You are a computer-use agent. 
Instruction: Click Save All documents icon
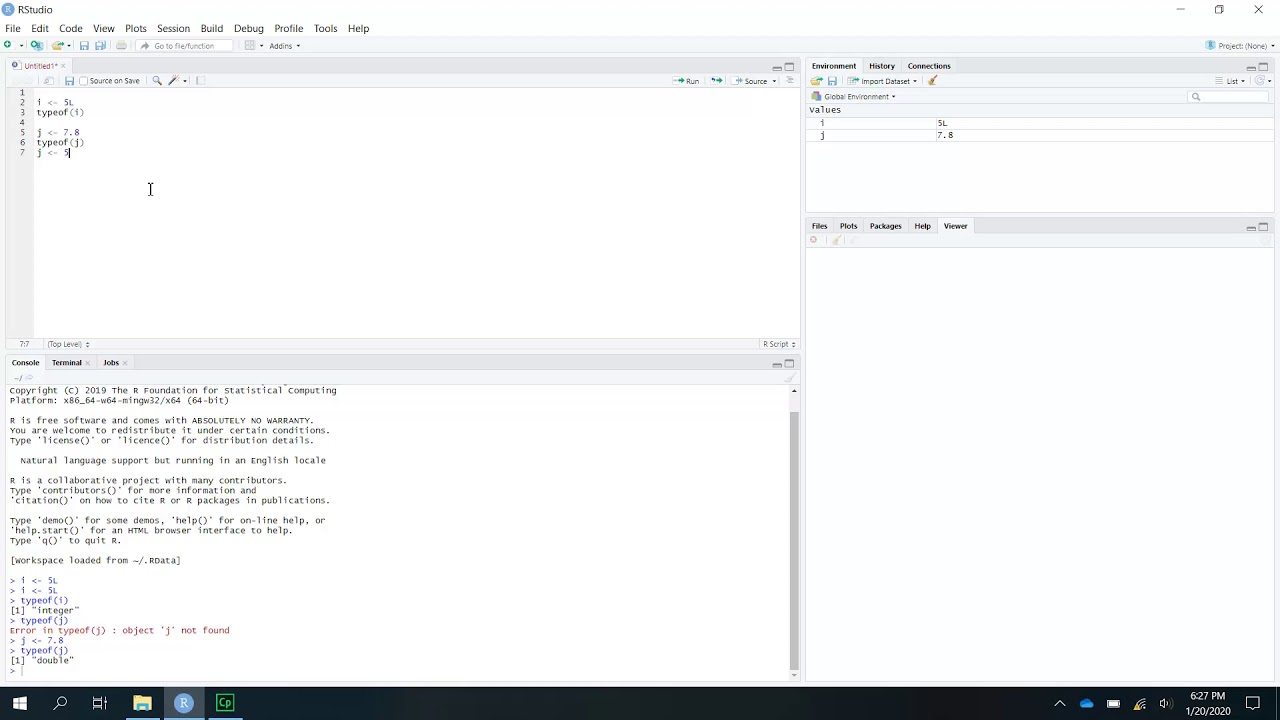100,45
